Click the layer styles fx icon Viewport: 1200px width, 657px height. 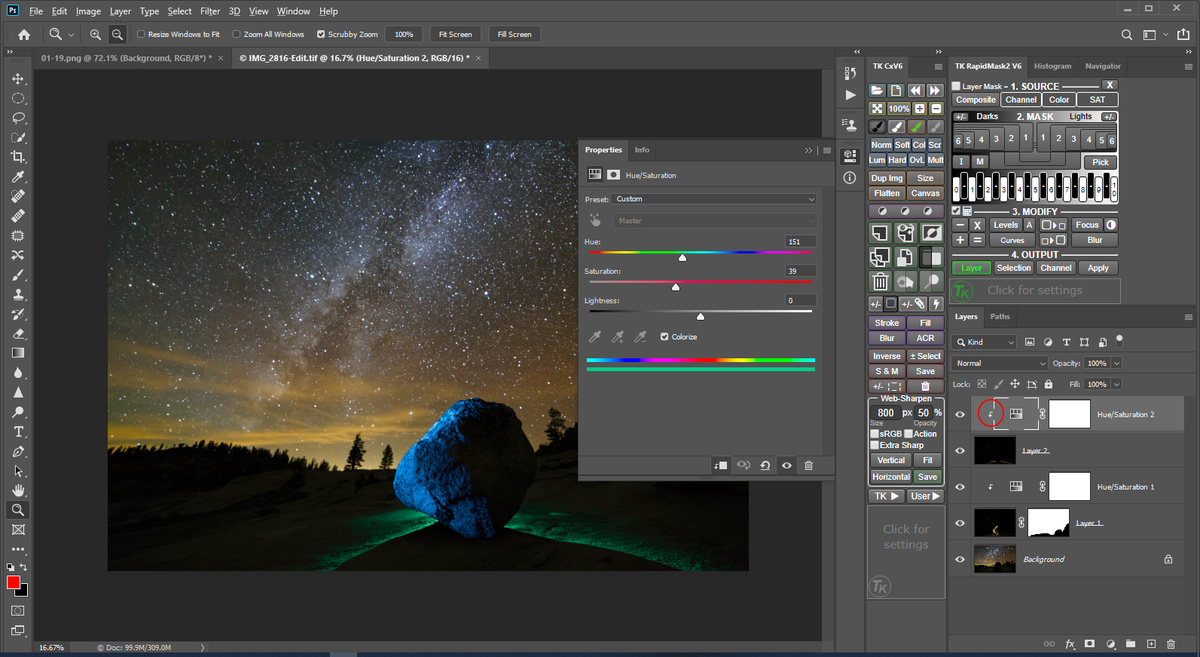click(1069, 644)
